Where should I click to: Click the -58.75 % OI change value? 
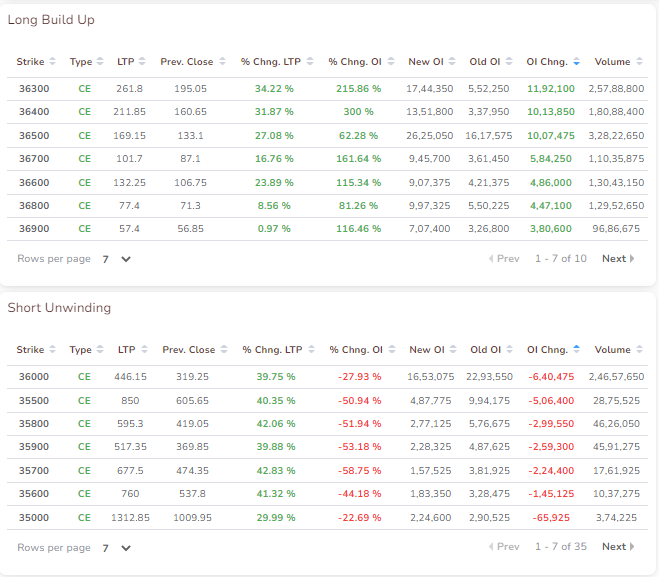pyautogui.click(x=360, y=471)
